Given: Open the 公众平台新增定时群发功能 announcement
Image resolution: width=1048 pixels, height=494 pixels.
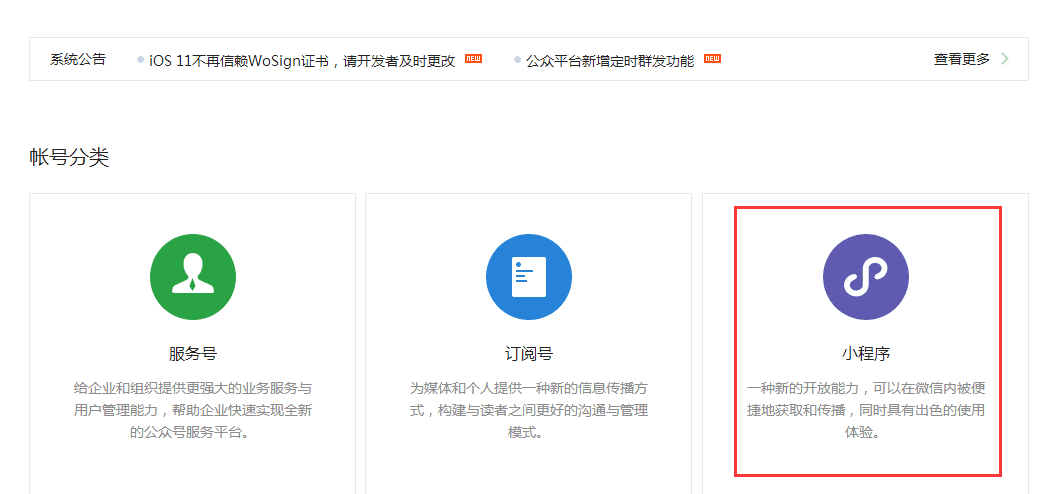Looking at the screenshot, I should (x=610, y=61).
